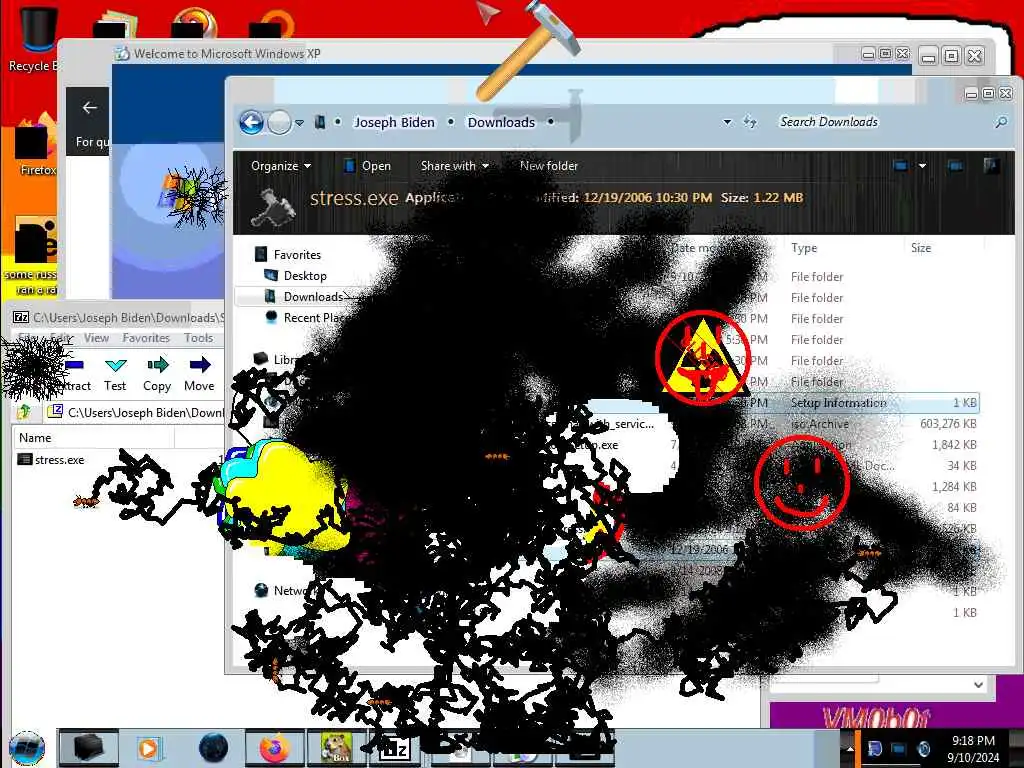Image resolution: width=1024 pixels, height=768 pixels.
Task: Open the Share with dropdown
Action: pos(455,166)
